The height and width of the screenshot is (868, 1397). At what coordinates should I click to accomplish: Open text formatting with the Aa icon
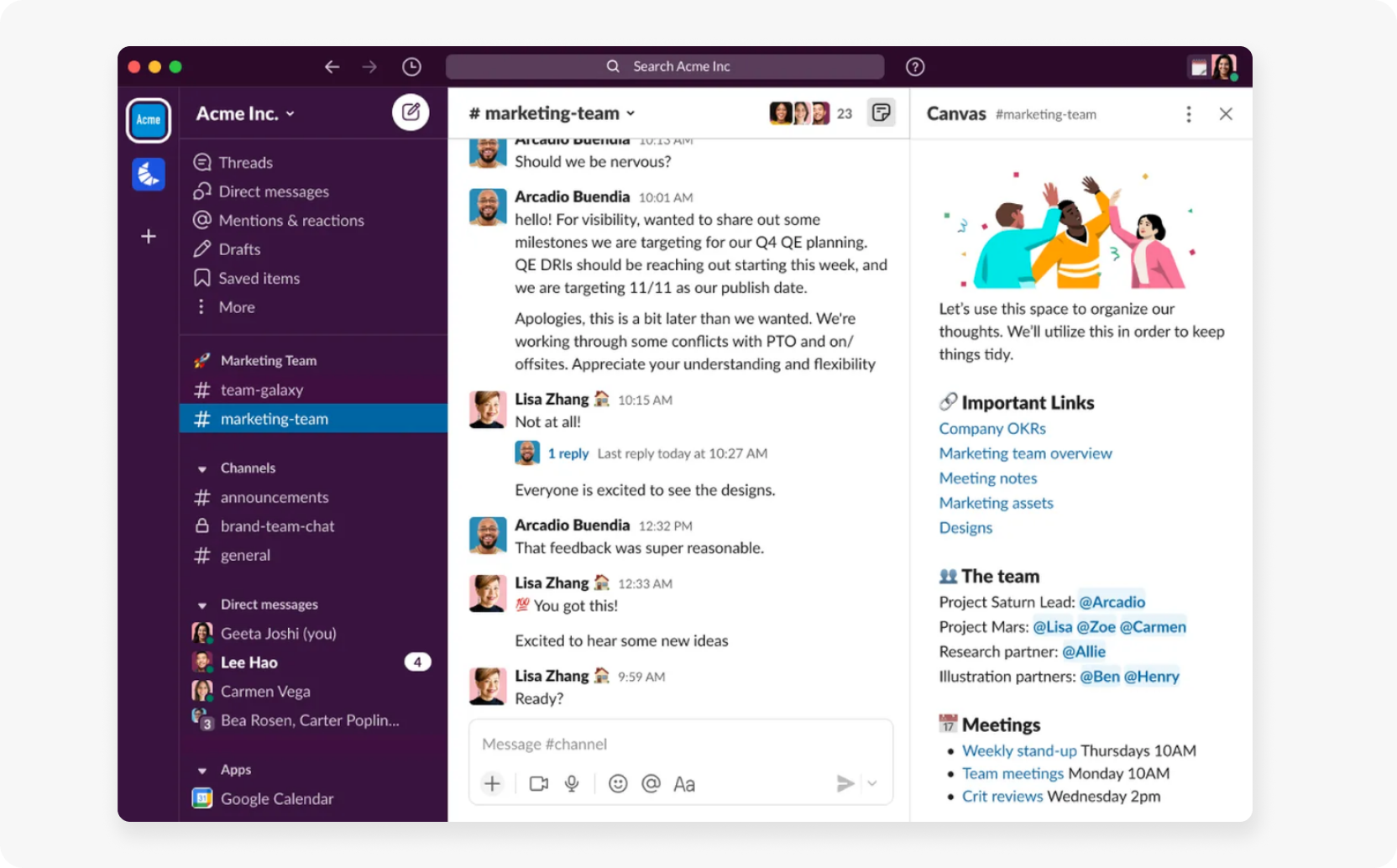click(x=684, y=783)
